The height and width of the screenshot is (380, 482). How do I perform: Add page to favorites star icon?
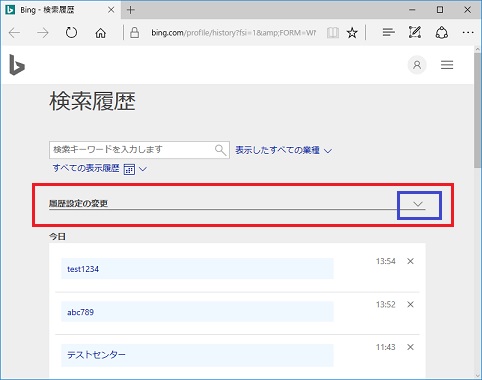(x=352, y=33)
